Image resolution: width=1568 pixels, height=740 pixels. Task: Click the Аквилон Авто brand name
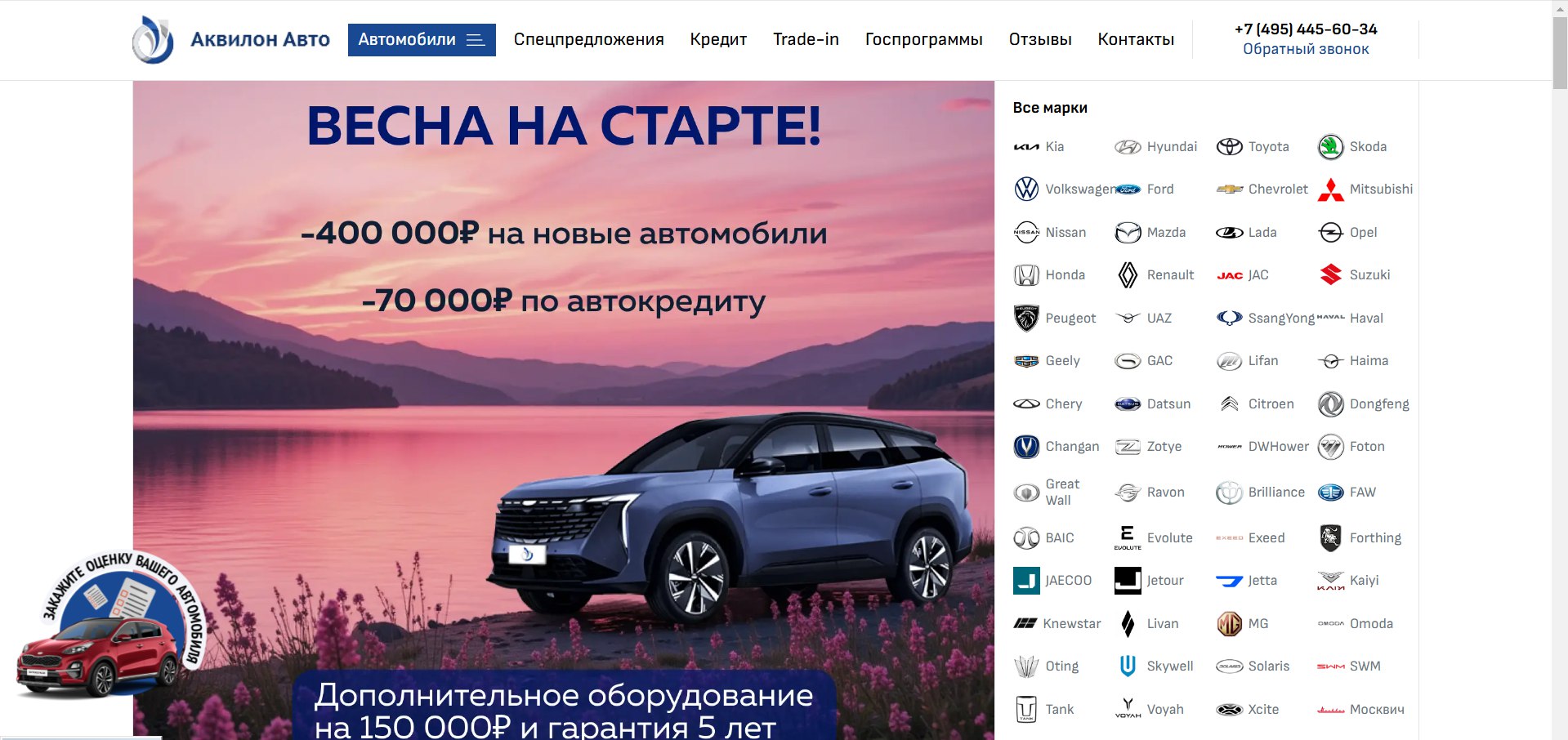click(x=260, y=39)
